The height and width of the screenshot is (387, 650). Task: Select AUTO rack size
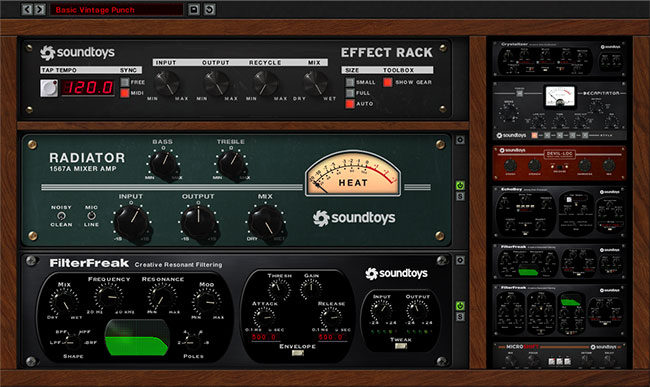[350, 104]
